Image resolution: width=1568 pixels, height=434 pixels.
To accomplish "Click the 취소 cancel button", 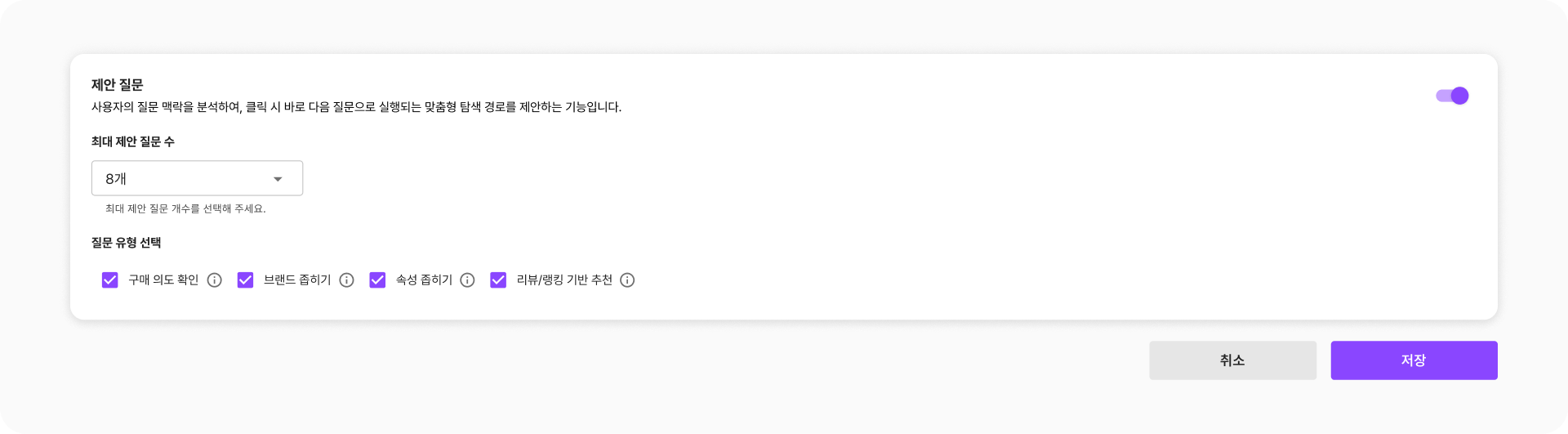I will click(1232, 360).
